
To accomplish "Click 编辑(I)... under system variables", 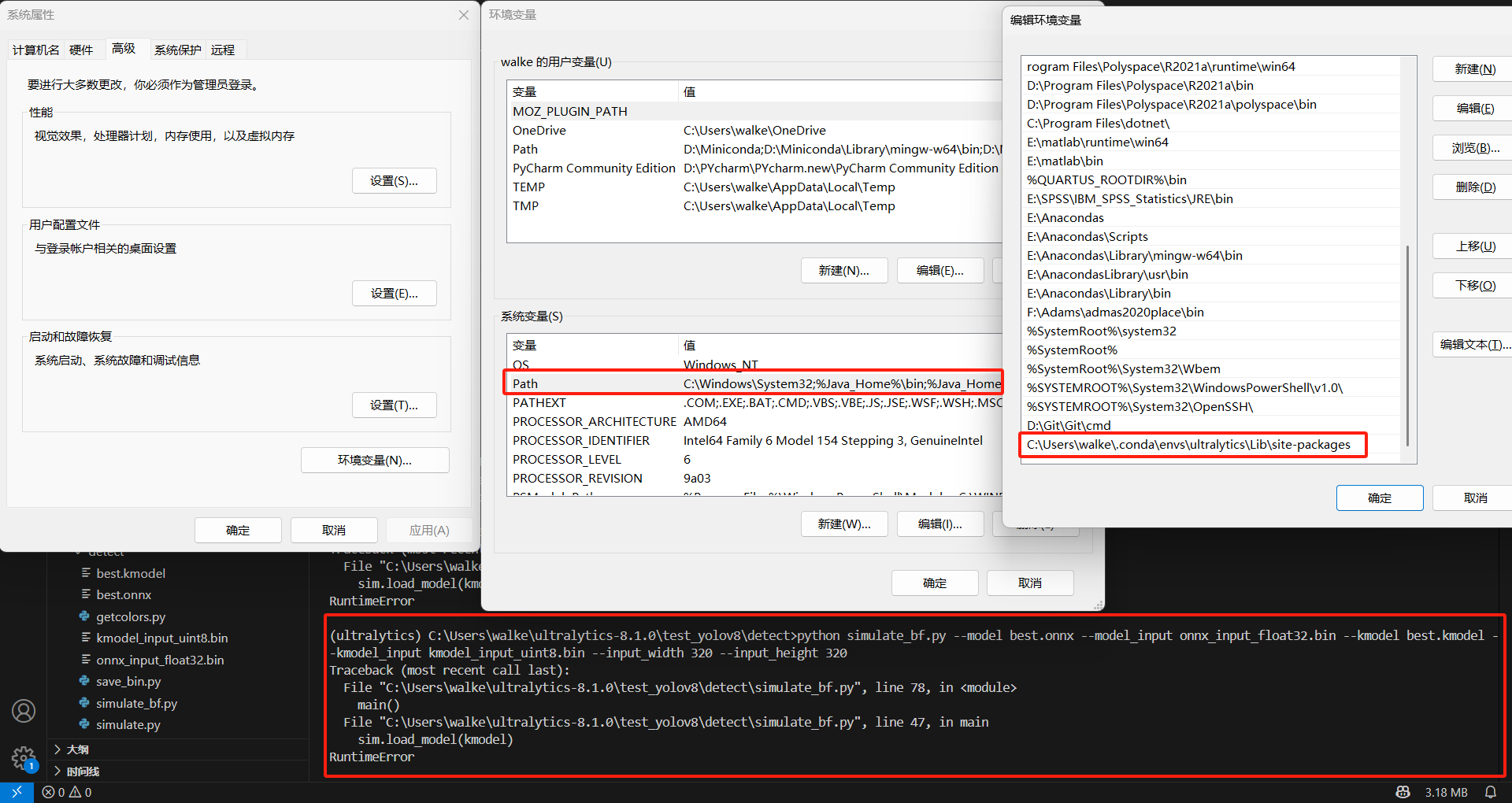I will coord(940,524).
